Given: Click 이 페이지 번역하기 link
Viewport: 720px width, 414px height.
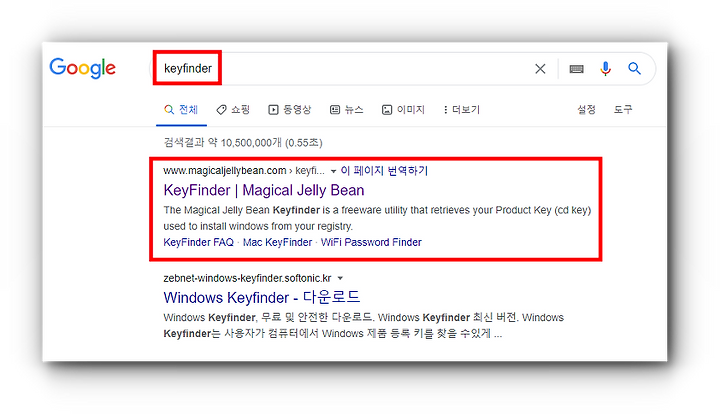Looking at the screenshot, I should pos(384,171).
